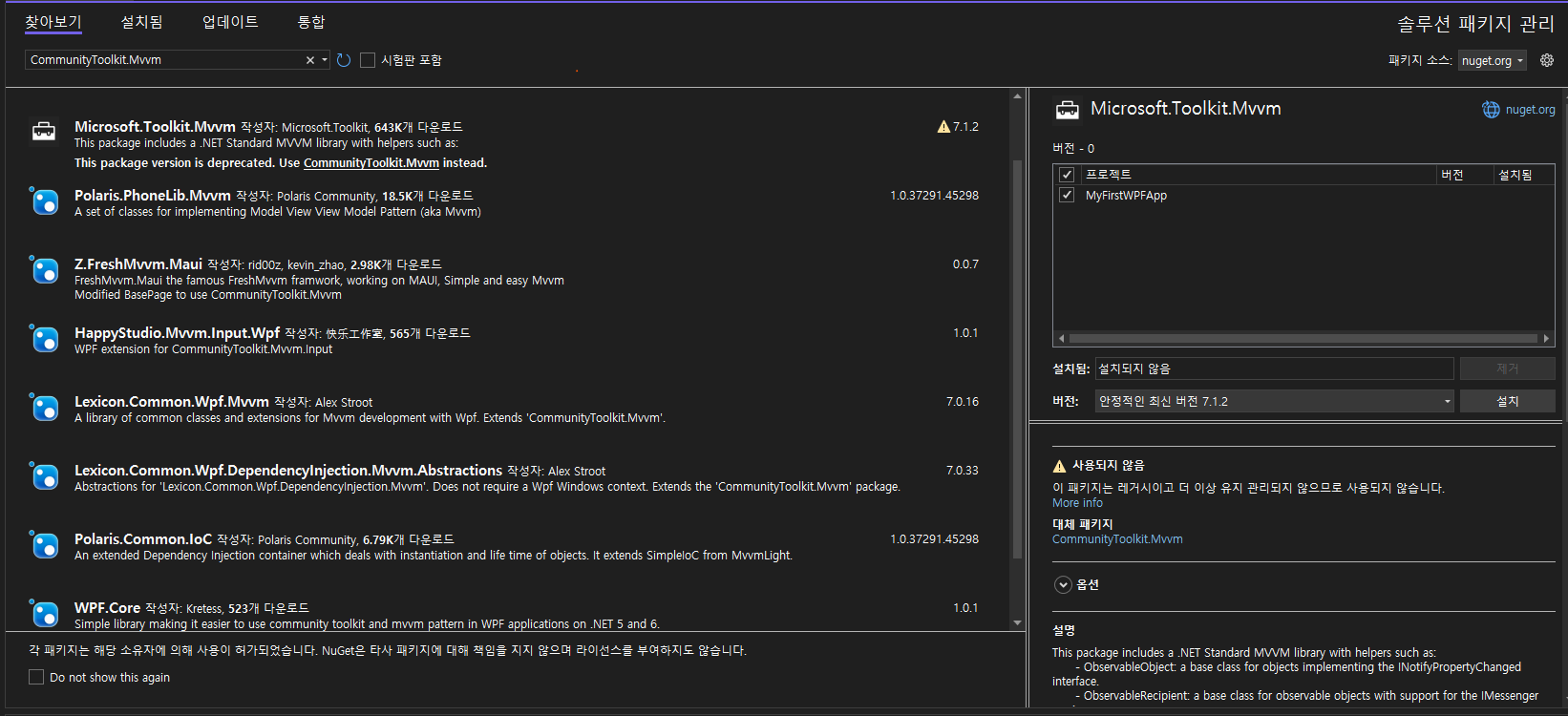1568x716 pixels.
Task: Open the More info link
Action: pyautogui.click(x=1077, y=503)
